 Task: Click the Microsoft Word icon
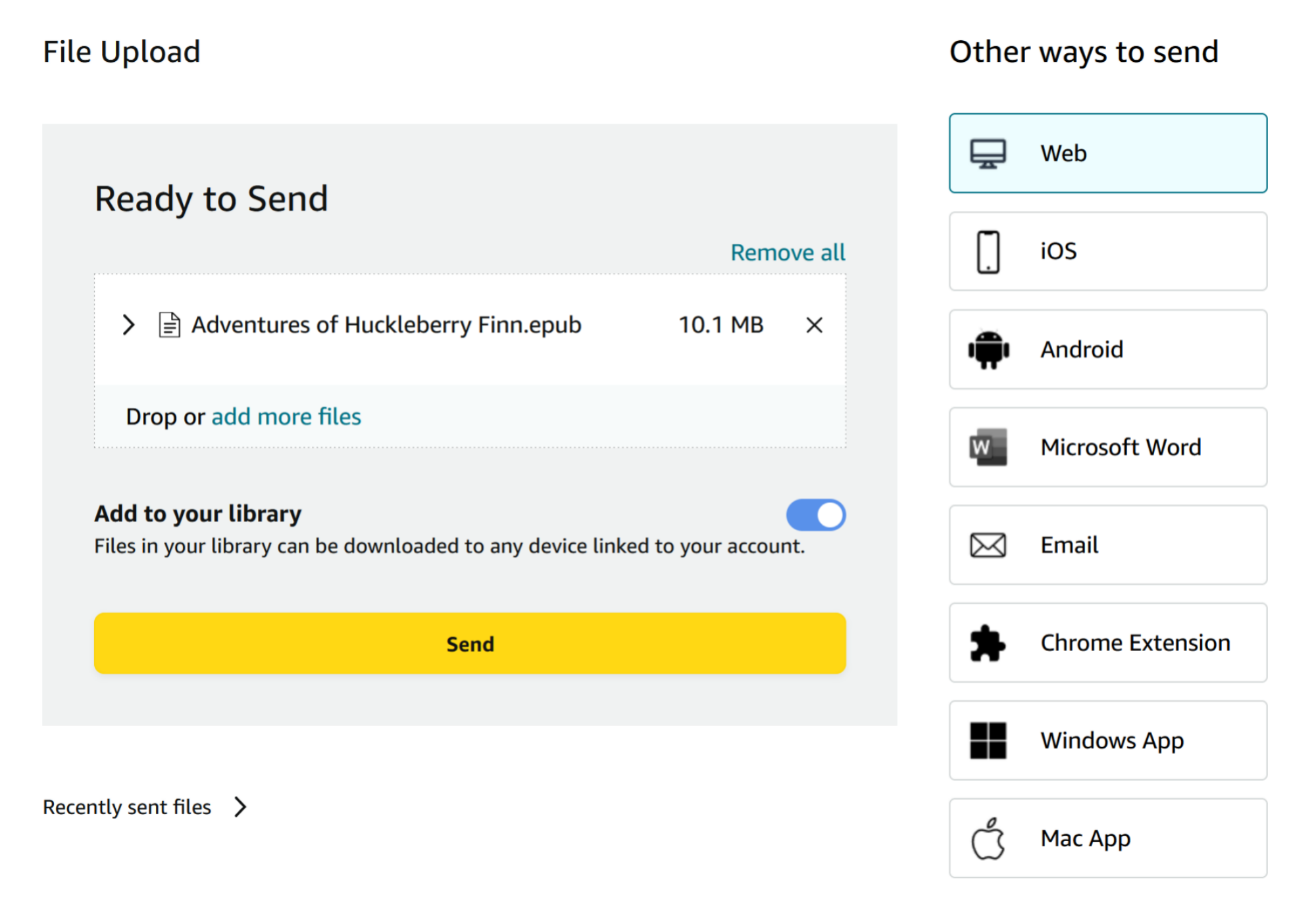(x=988, y=447)
